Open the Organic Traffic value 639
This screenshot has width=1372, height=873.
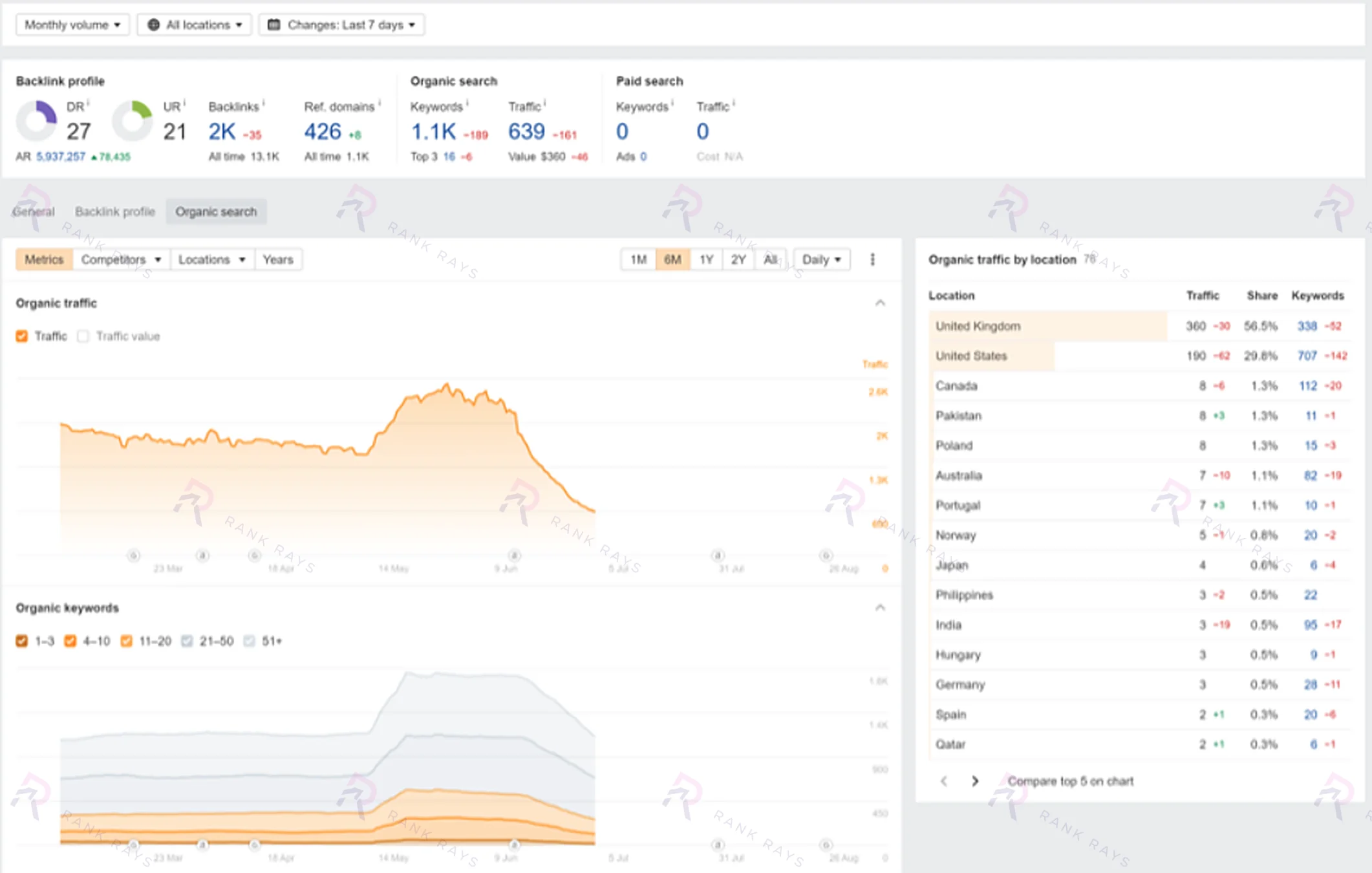(x=526, y=132)
